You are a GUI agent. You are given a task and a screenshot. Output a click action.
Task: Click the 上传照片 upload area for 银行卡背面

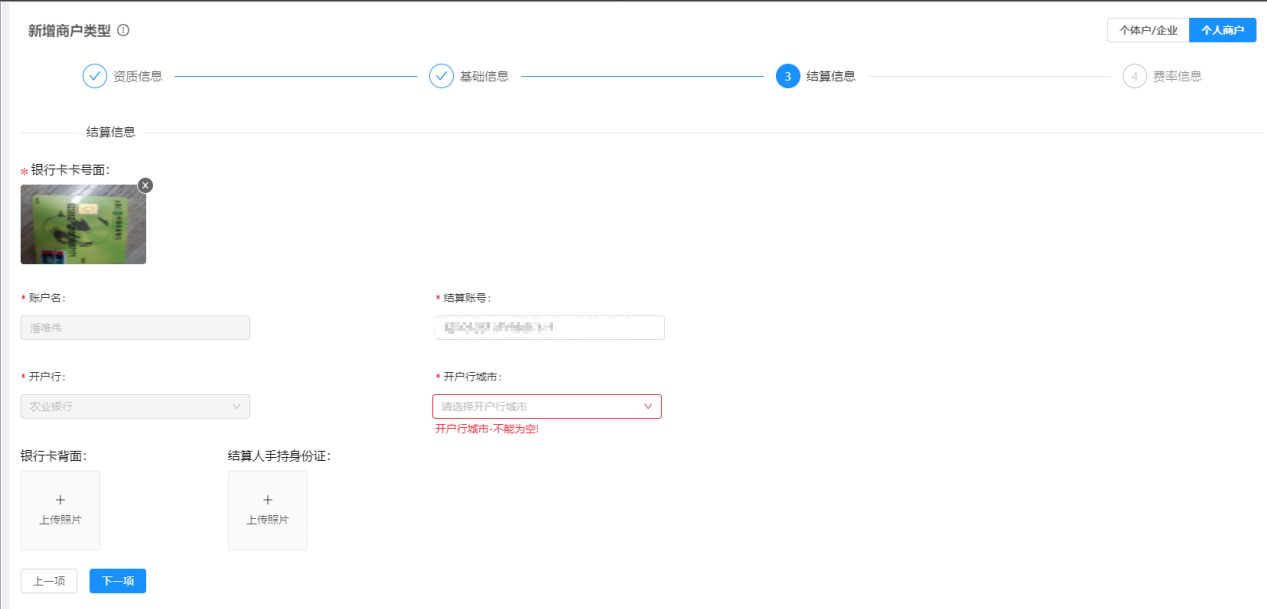(x=60, y=510)
